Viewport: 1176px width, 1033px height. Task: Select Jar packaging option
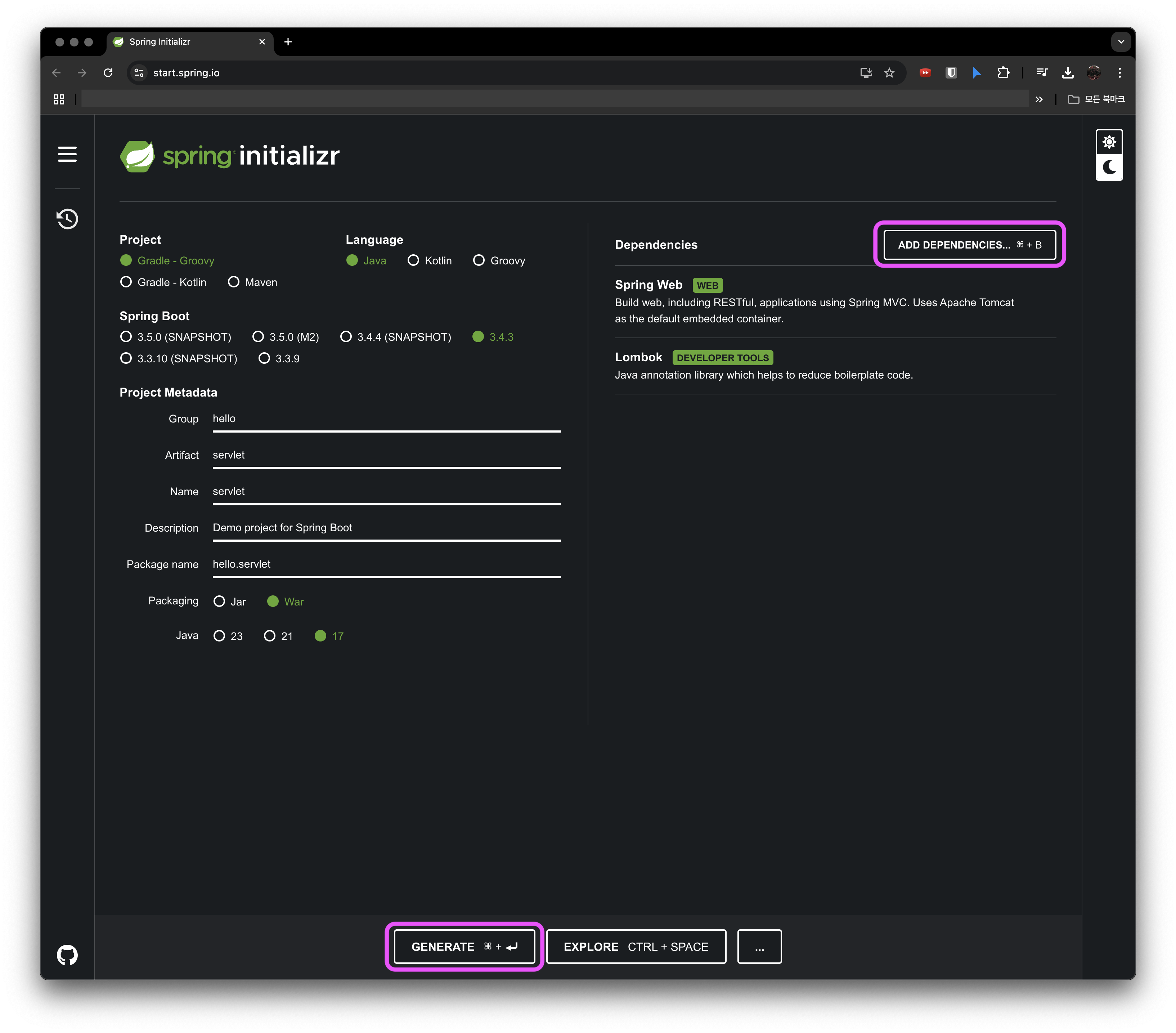[x=219, y=602]
